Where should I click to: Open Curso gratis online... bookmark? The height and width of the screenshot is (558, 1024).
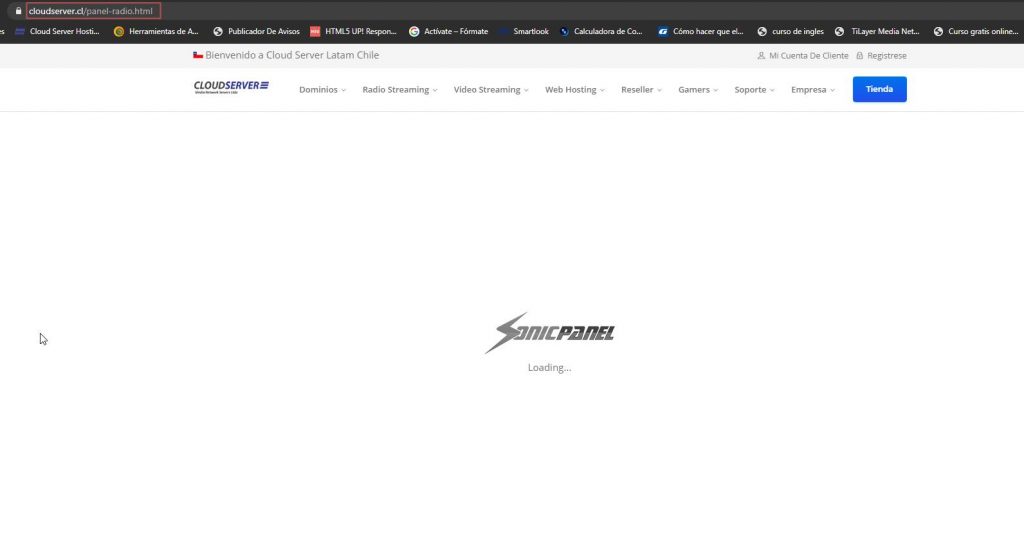(x=976, y=31)
